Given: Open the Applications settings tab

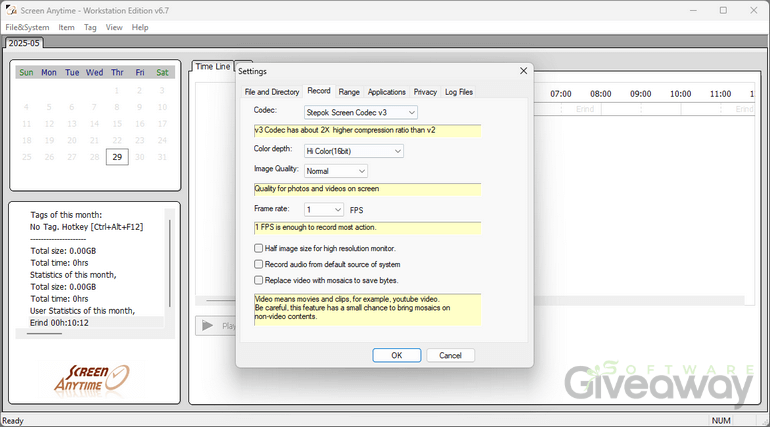Looking at the screenshot, I should pyautogui.click(x=387, y=92).
